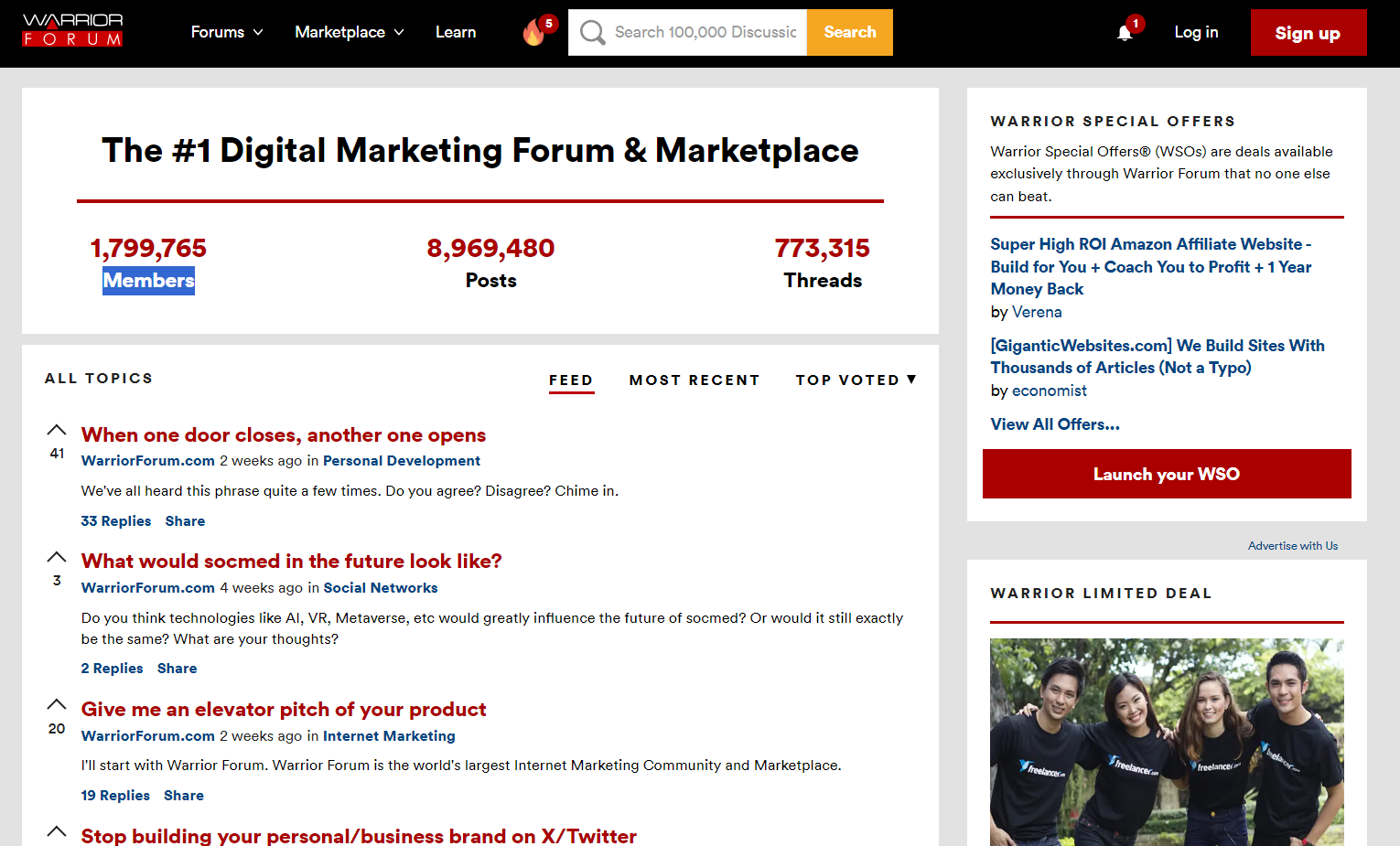Click the orange Search button
1400x846 pixels.
pos(850,32)
